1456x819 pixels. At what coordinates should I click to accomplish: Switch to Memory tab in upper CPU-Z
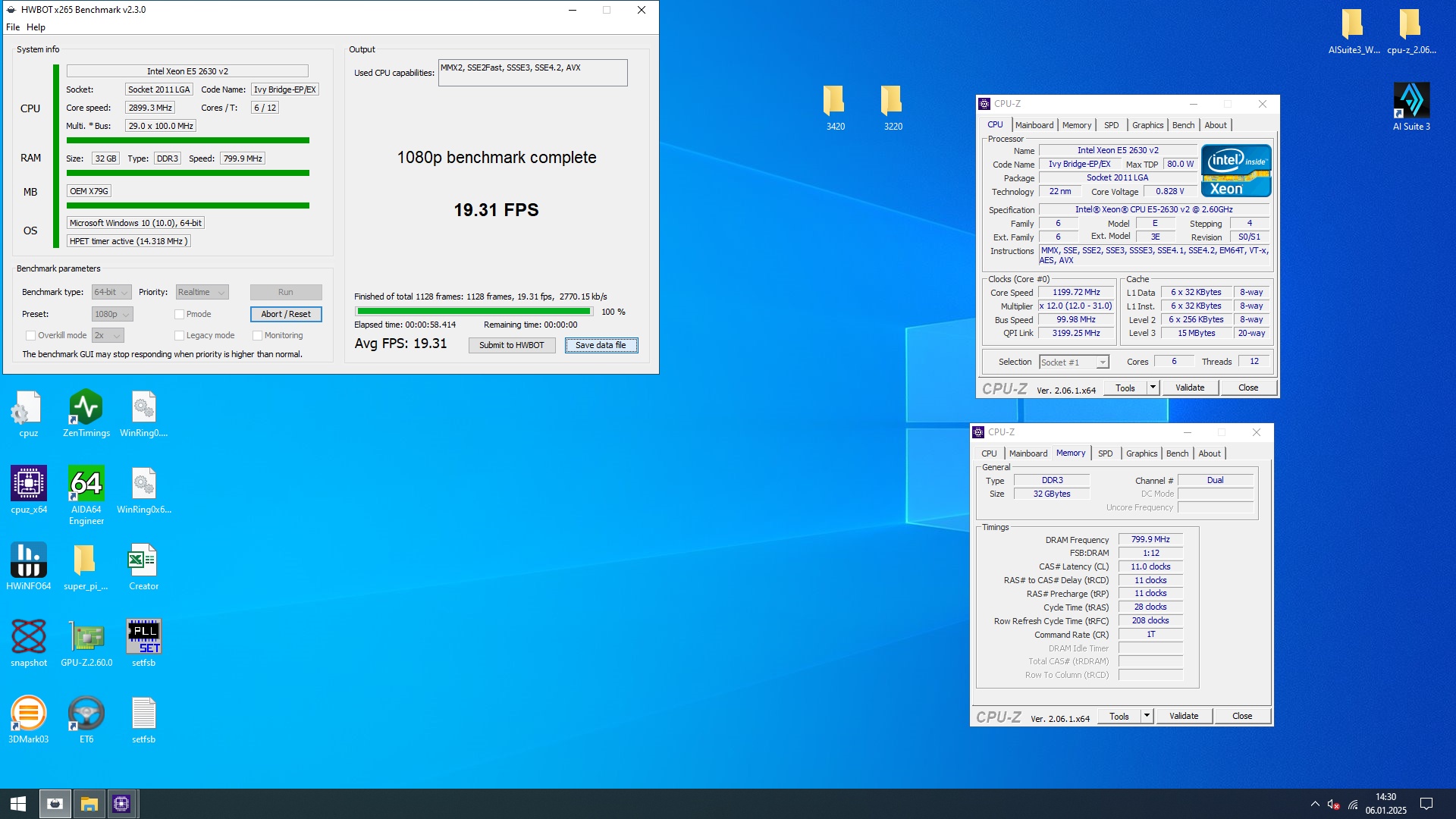(1077, 125)
